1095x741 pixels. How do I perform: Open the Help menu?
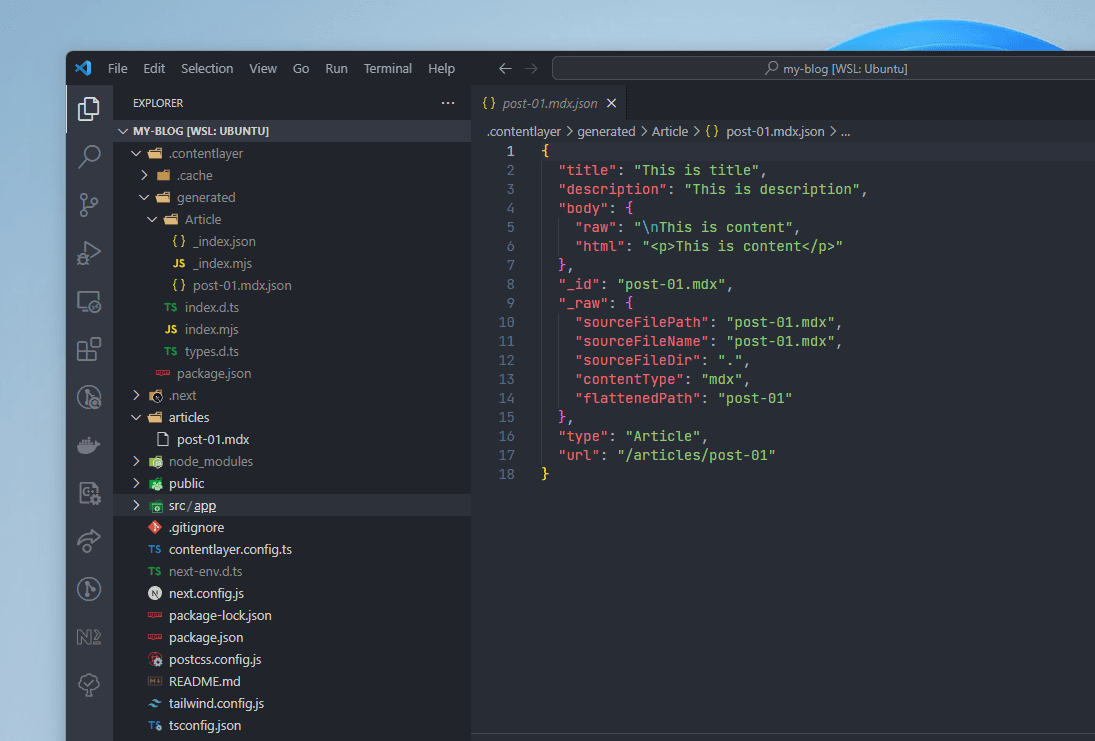(x=441, y=68)
